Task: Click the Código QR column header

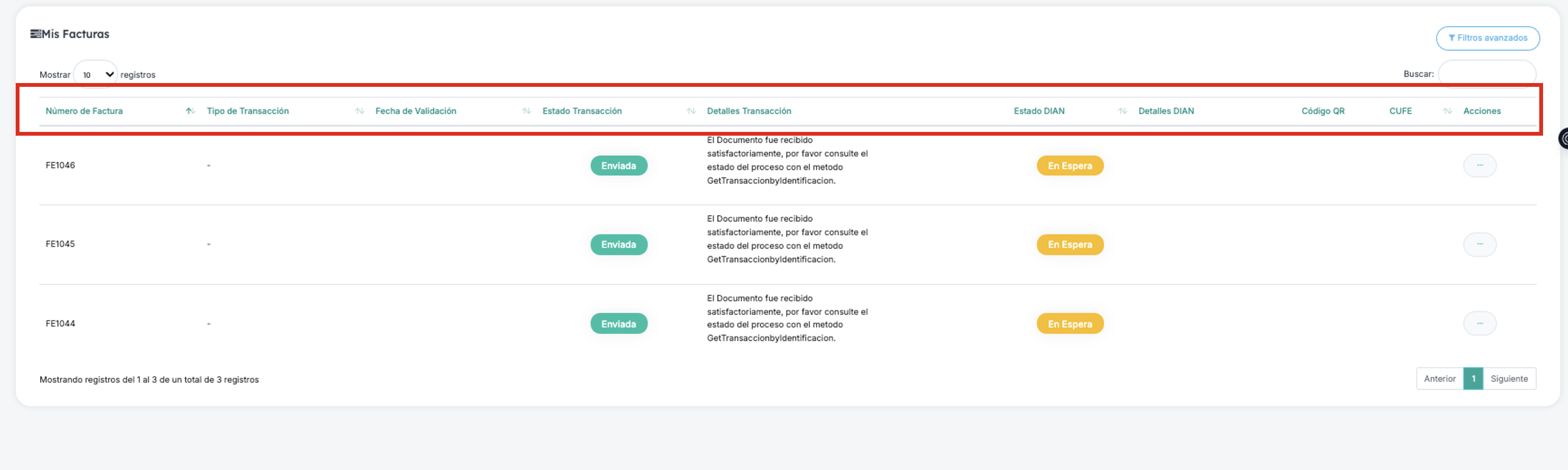Action: [x=1323, y=111]
